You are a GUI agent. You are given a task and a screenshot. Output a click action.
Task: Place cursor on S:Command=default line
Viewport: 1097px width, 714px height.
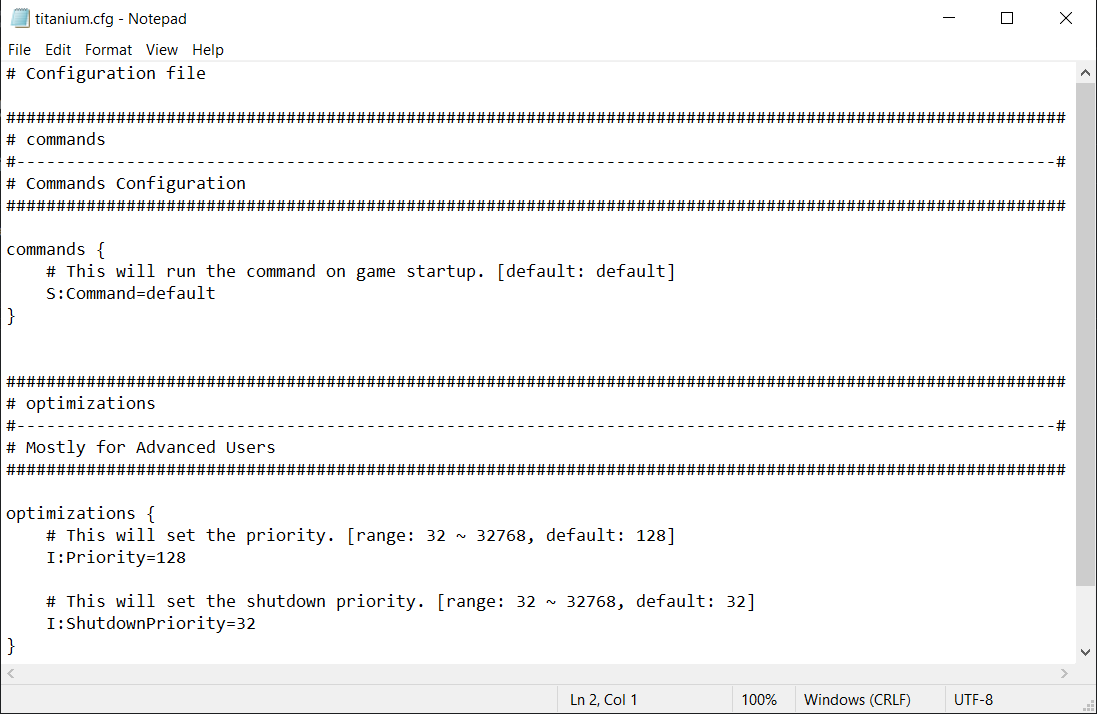(130, 294)
